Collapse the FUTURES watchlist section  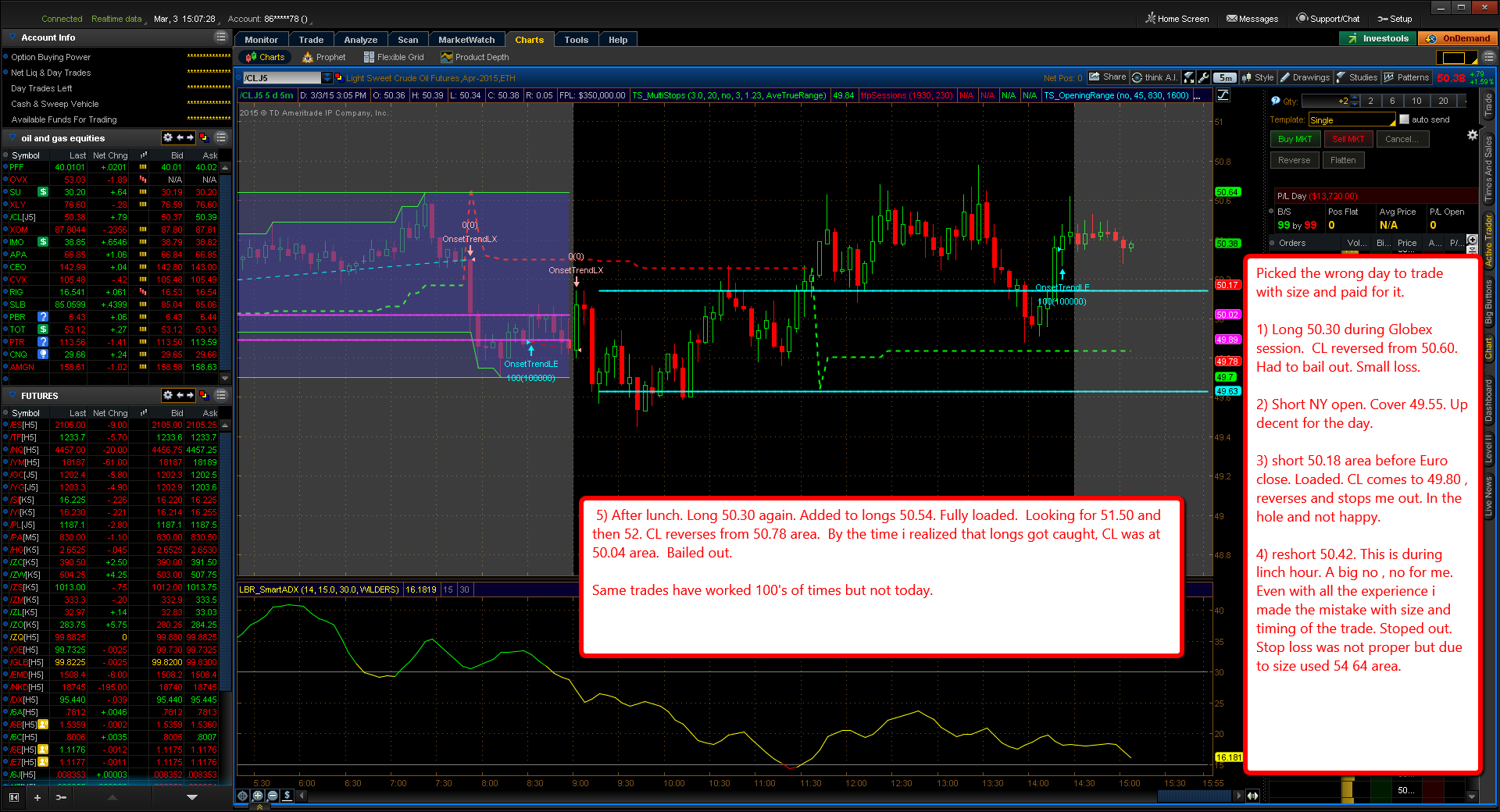click(x=12, y=395)
